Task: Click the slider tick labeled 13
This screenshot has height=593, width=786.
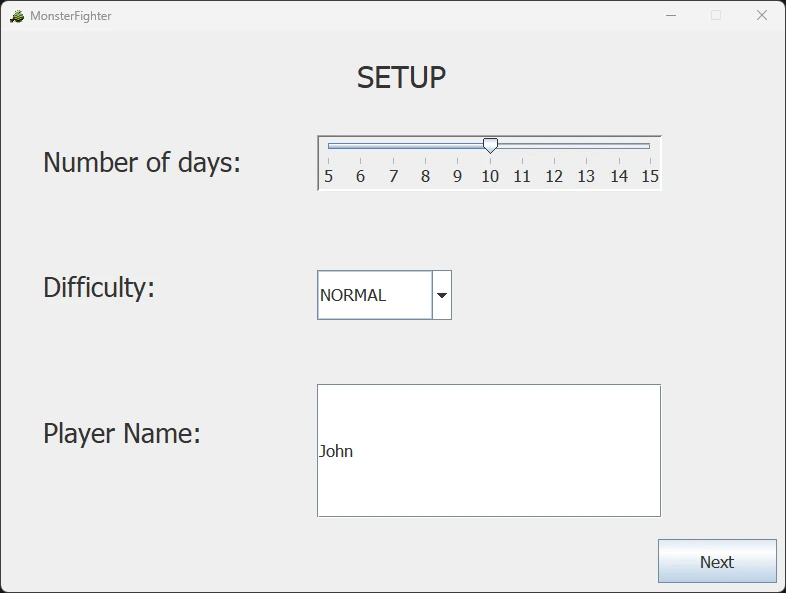Action: [x=586, y=176]
